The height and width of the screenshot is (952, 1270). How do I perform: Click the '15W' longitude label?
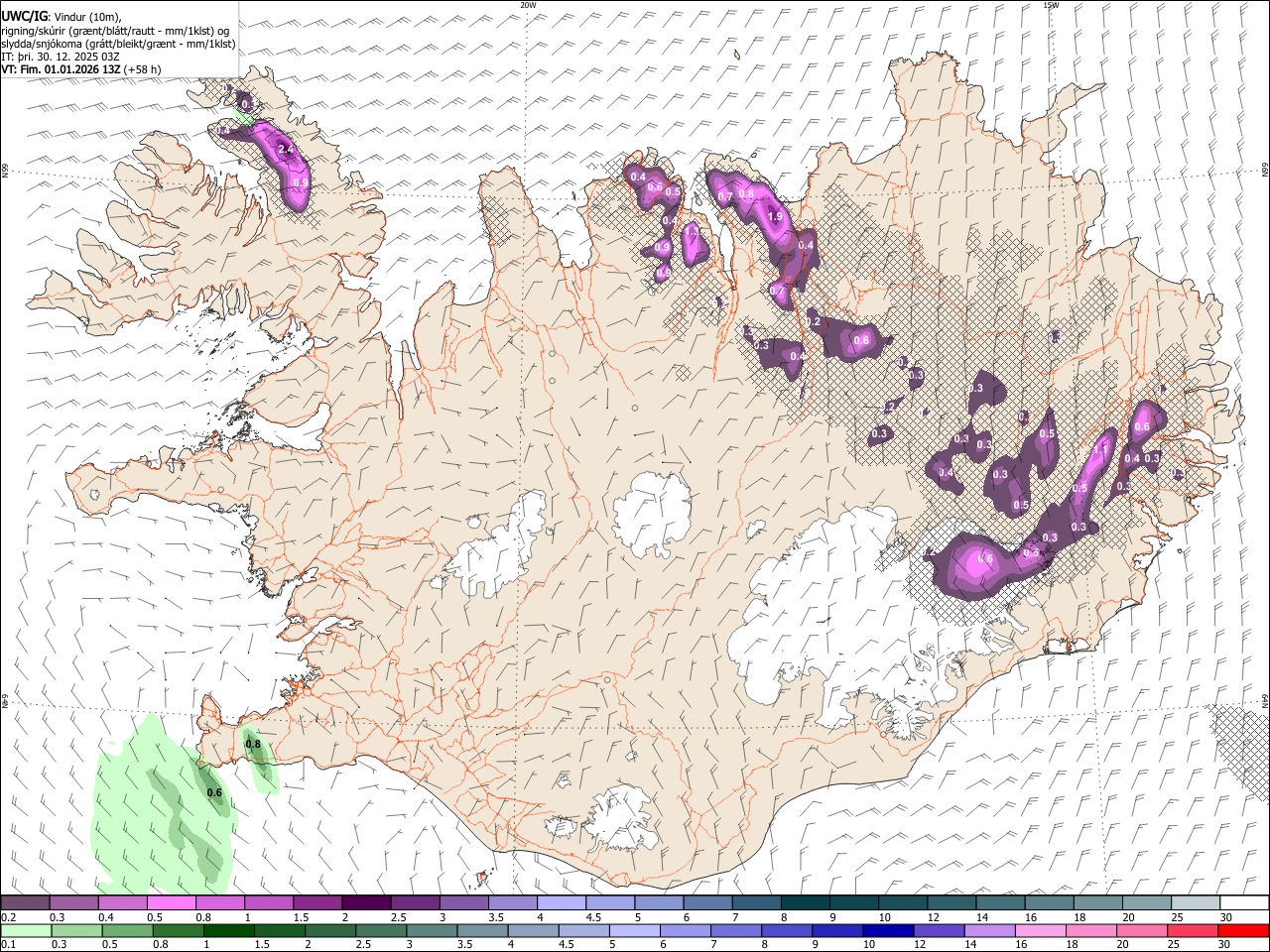[1051, 5]
